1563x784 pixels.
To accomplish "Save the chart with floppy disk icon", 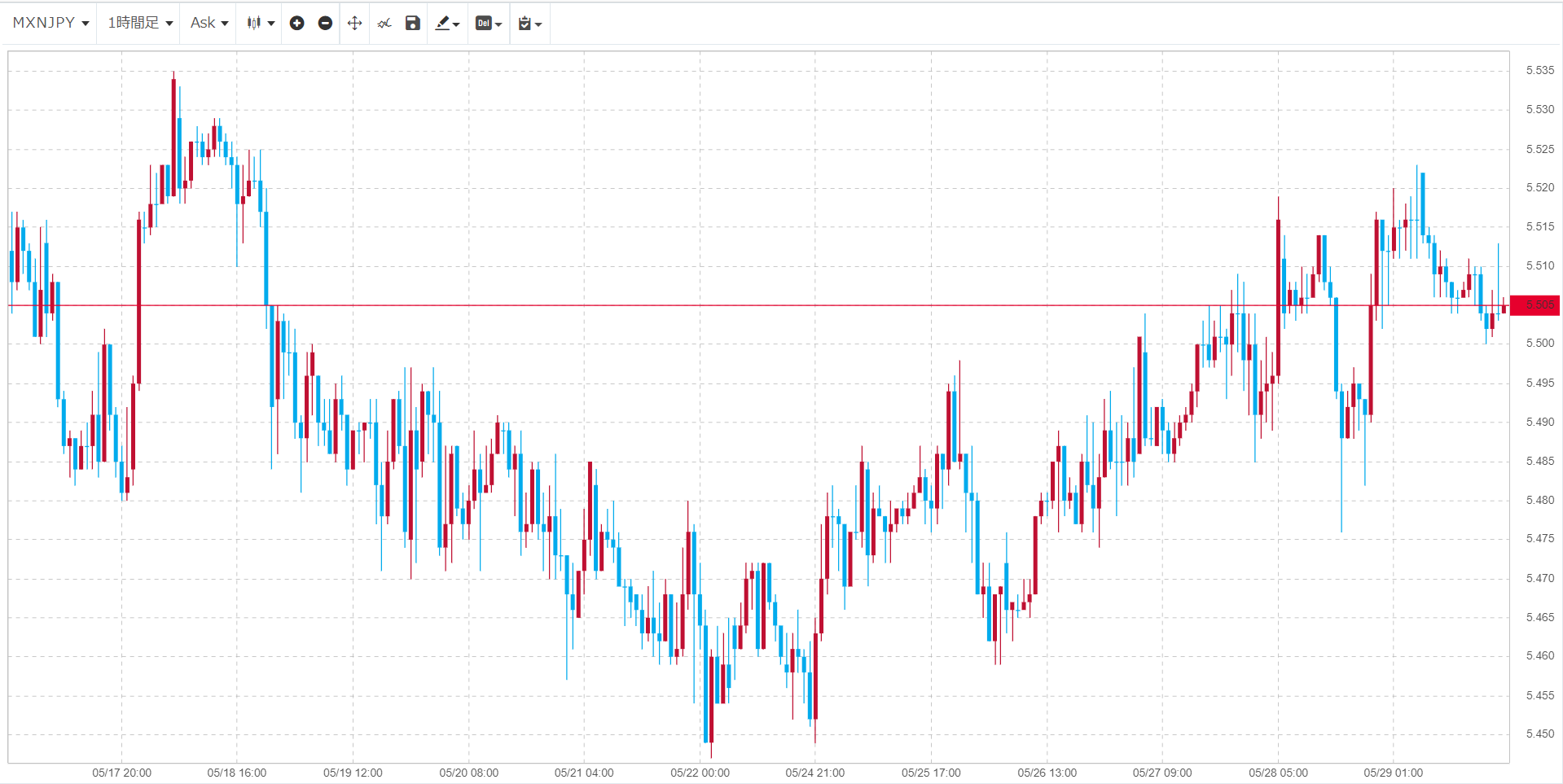I will [x=413, y=23].
